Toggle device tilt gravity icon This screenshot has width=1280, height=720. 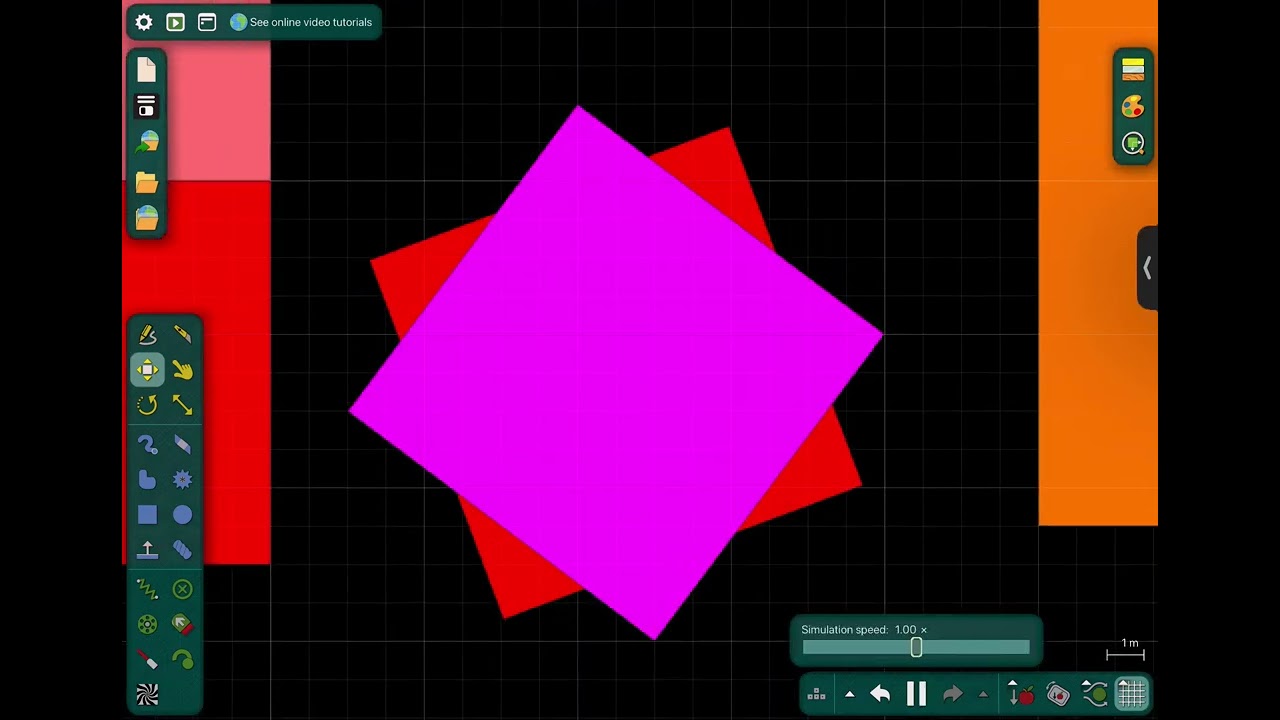click(1058, 694)
